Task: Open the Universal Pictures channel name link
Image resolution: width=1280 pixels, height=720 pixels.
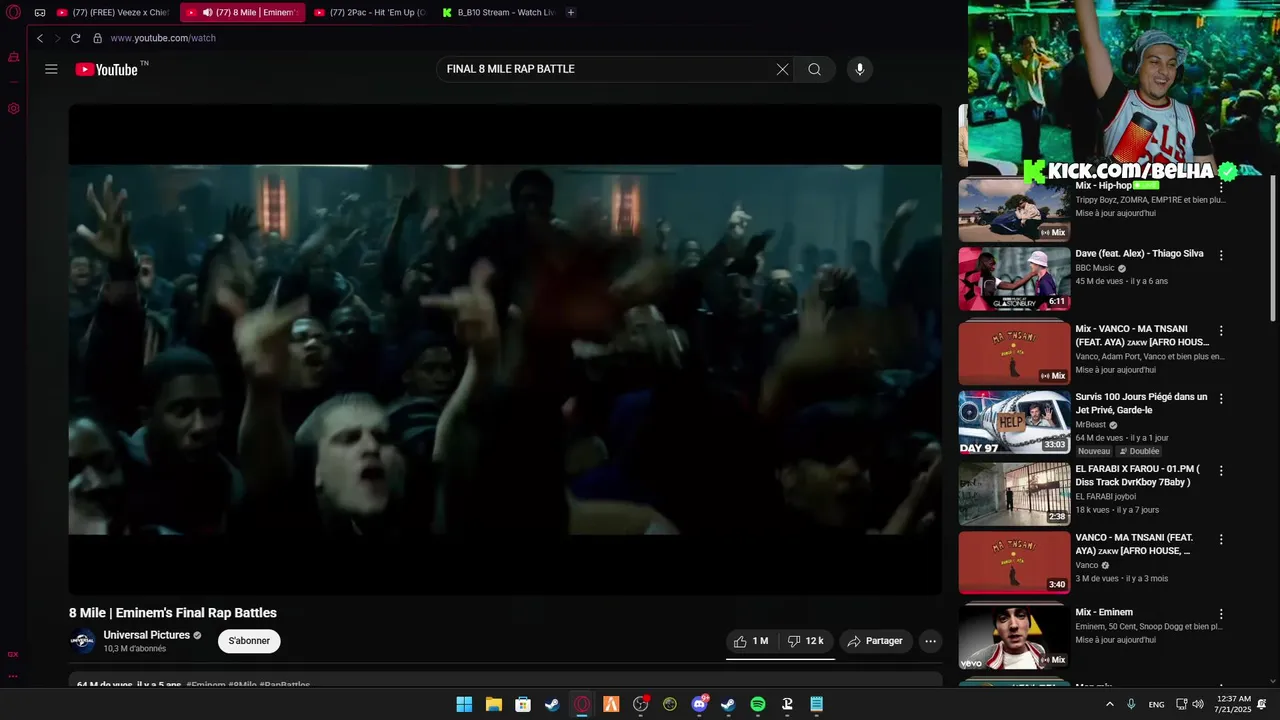Action: click(x=146, y=635)
